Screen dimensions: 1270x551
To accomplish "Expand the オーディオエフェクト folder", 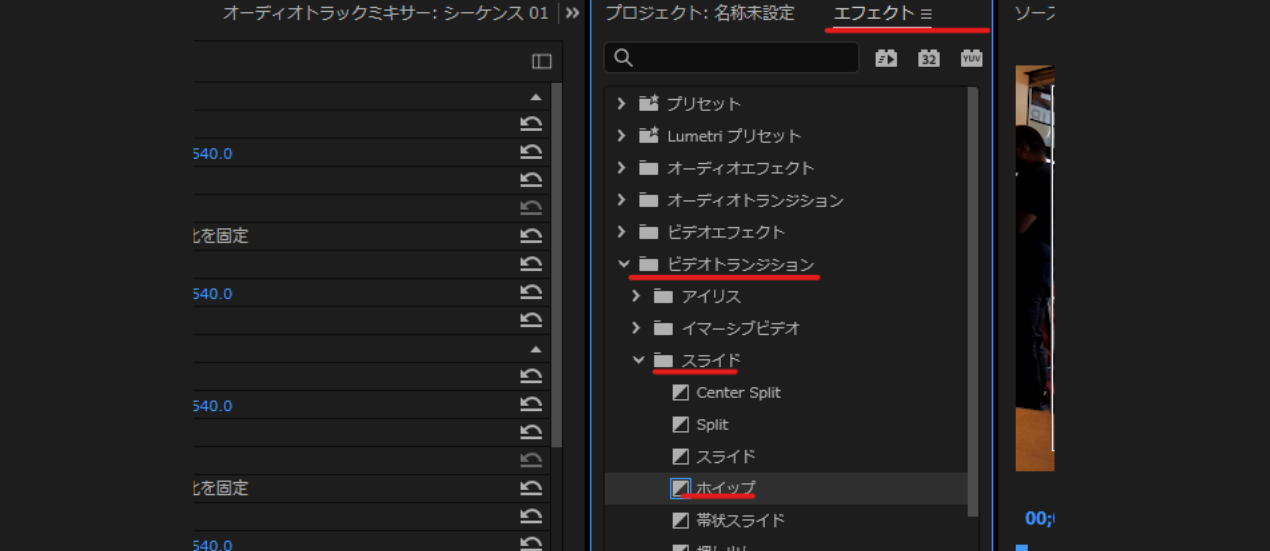I will [622, 168].
